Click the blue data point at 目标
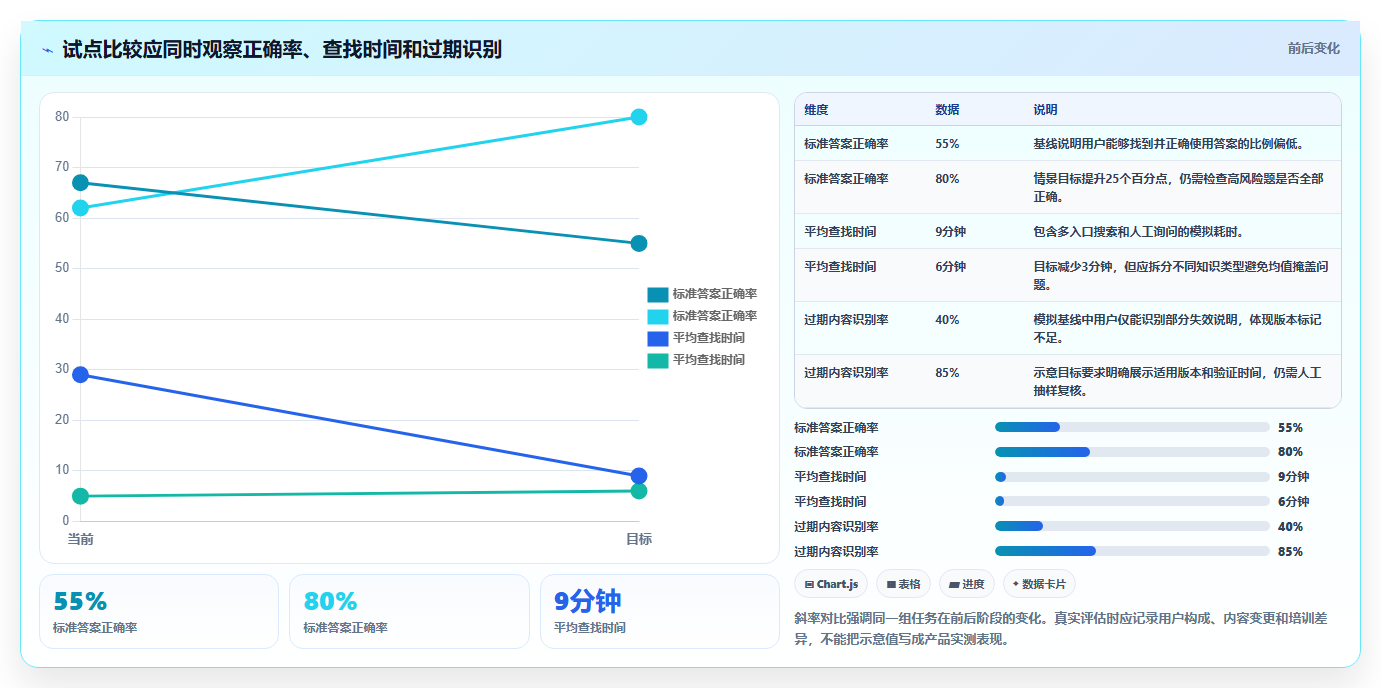 [639, 476]
